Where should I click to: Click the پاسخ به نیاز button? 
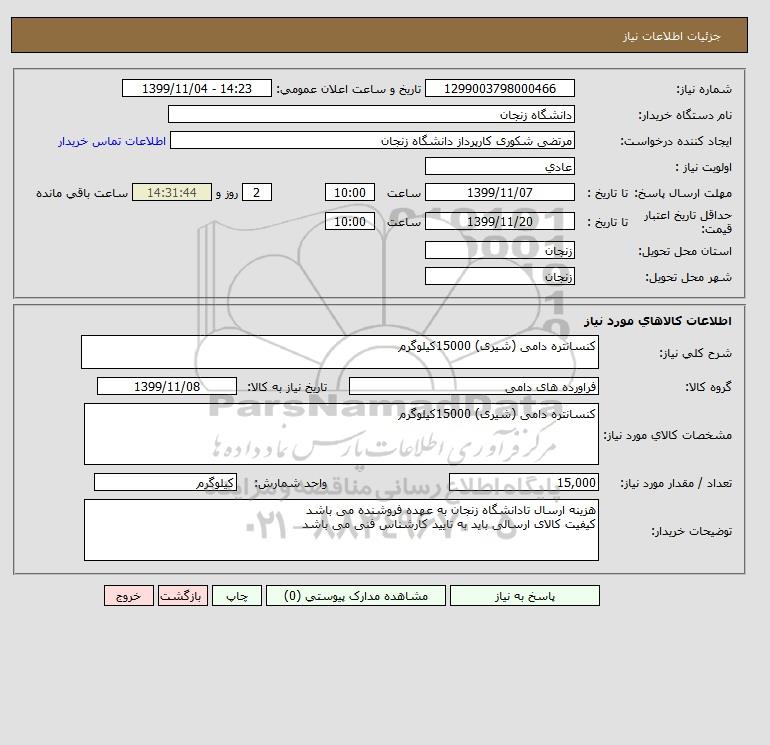(524, 596)
